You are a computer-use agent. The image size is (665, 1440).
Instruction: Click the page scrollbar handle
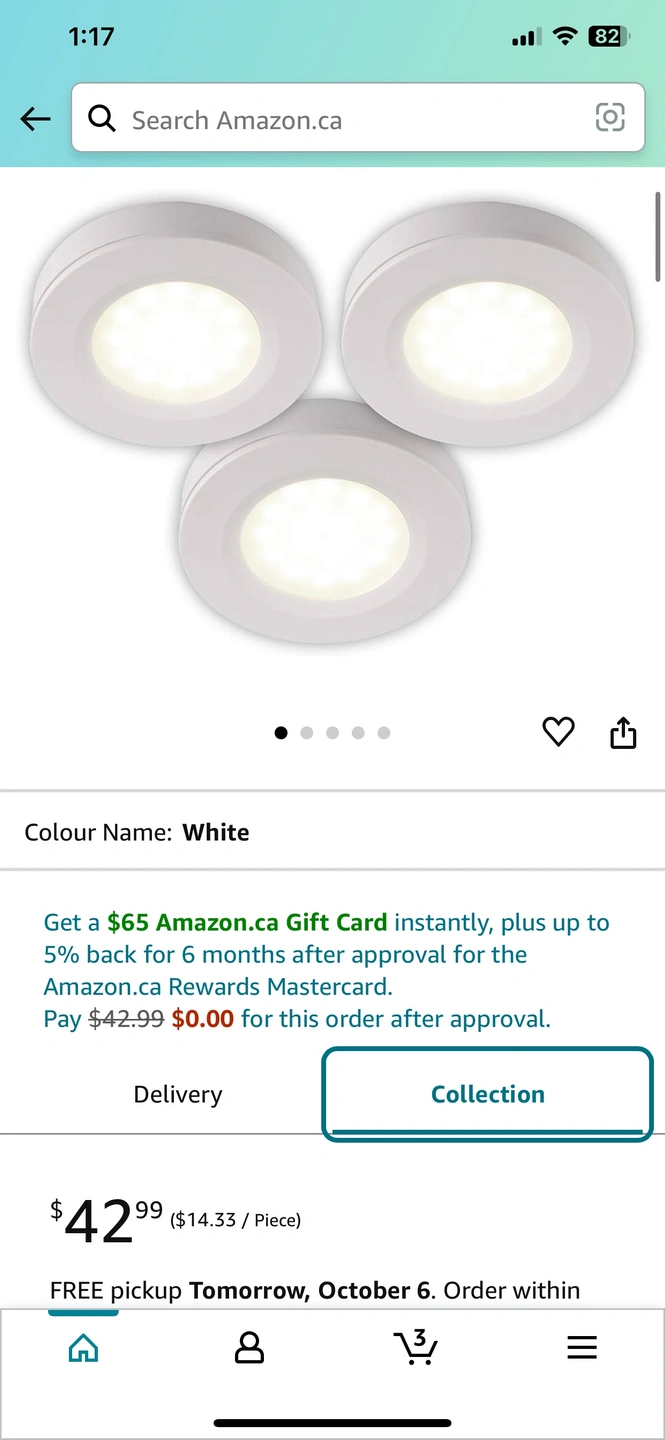point(658,236)
